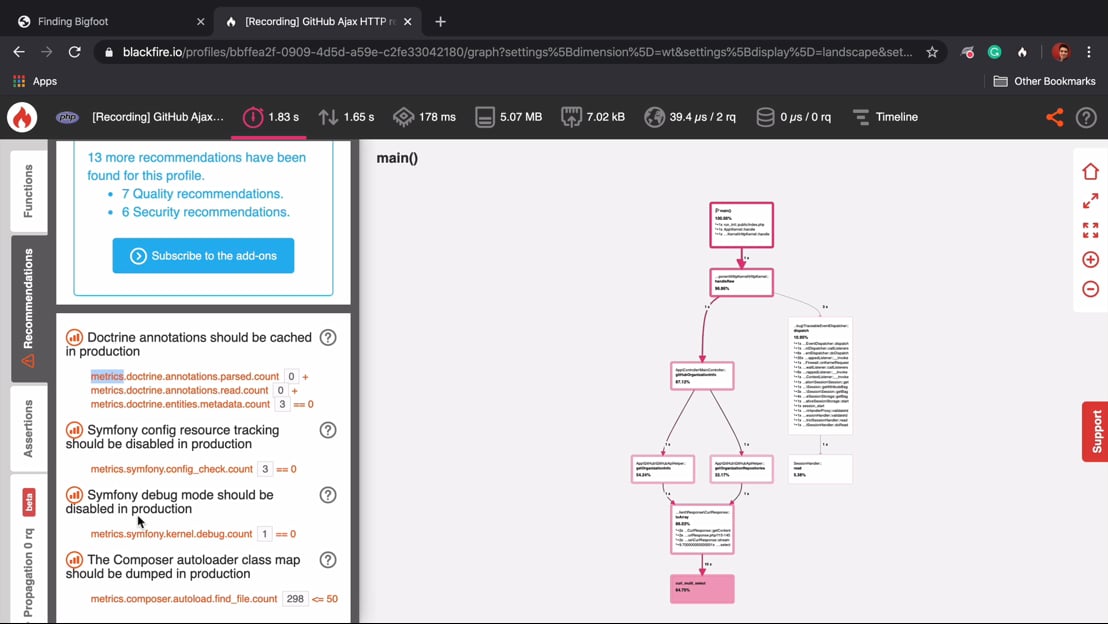Open the Recommendations side tab
Screen dimensions: 1108x624
click(x=29, y=308)
